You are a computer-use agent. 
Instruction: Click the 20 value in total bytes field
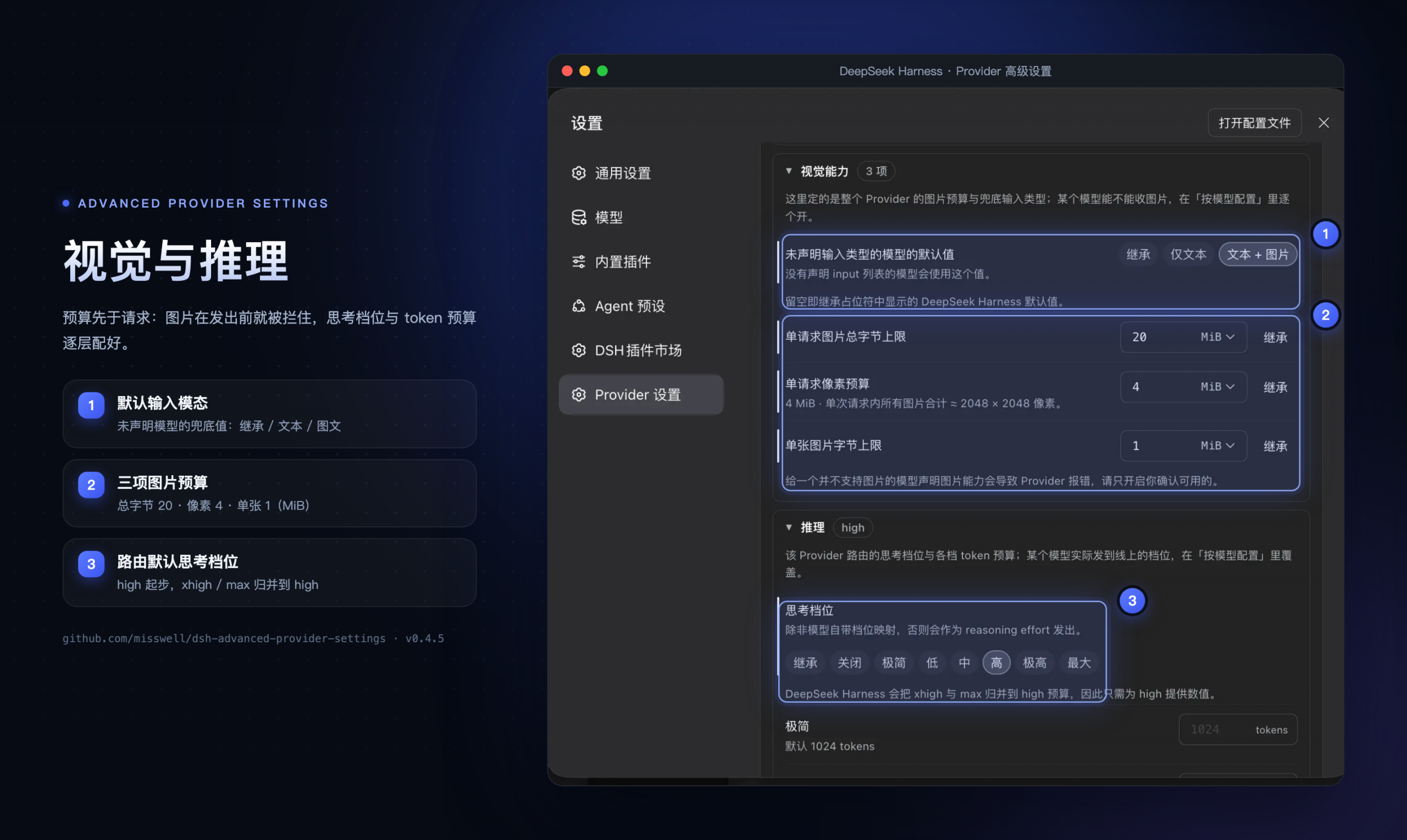click(x=1139, y=337)
